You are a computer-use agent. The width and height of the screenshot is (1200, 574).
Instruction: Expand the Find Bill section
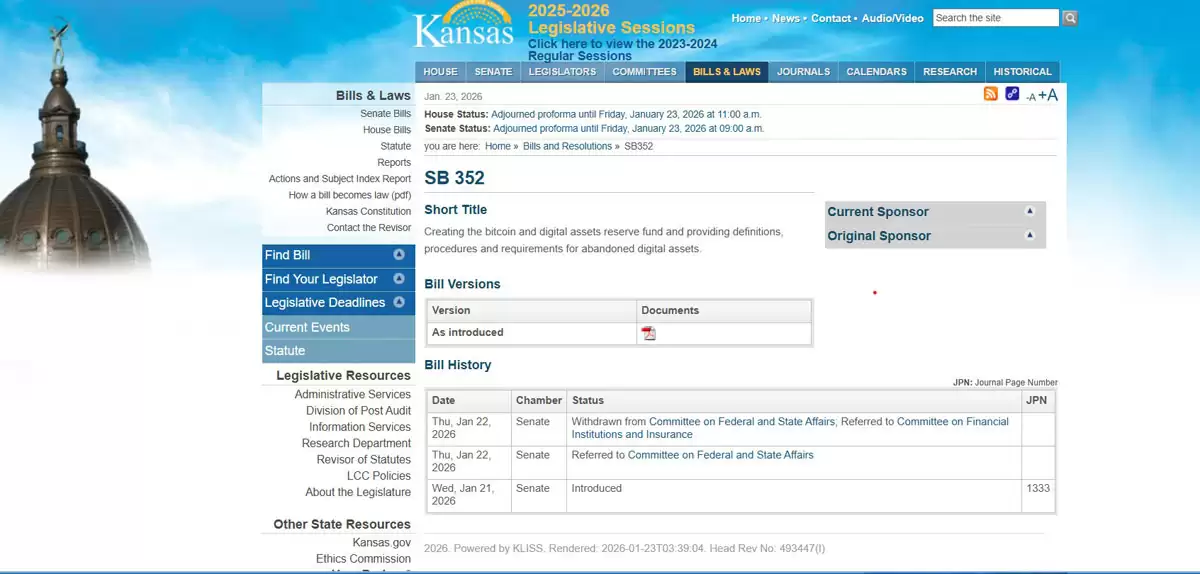(399, 255)
